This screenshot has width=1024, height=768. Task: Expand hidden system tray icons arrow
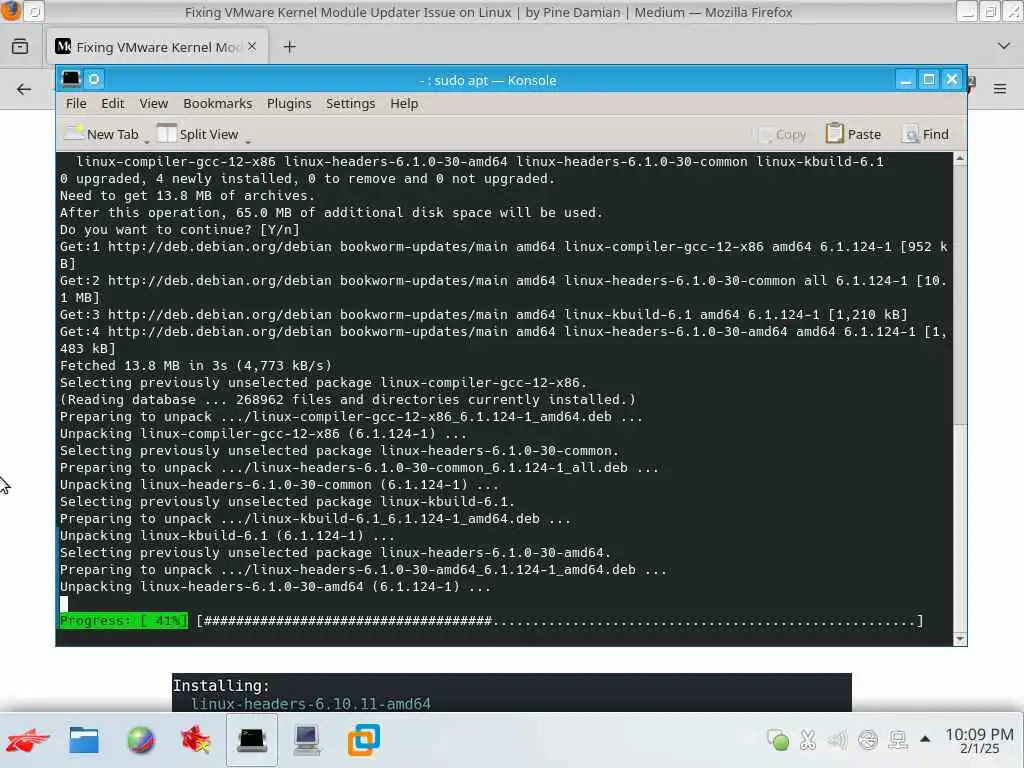click(925, 739)
